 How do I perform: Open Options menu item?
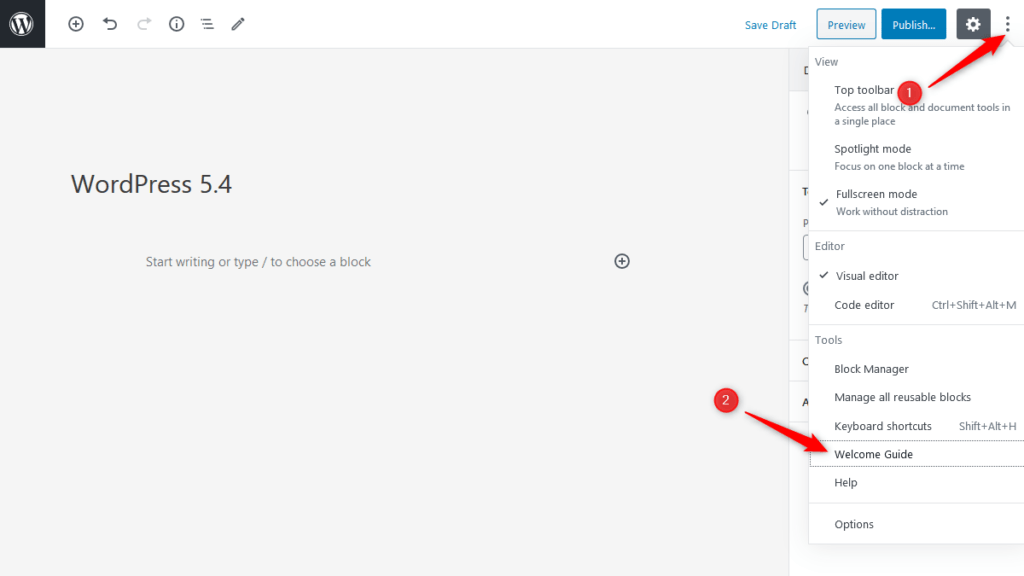[916, 524]
